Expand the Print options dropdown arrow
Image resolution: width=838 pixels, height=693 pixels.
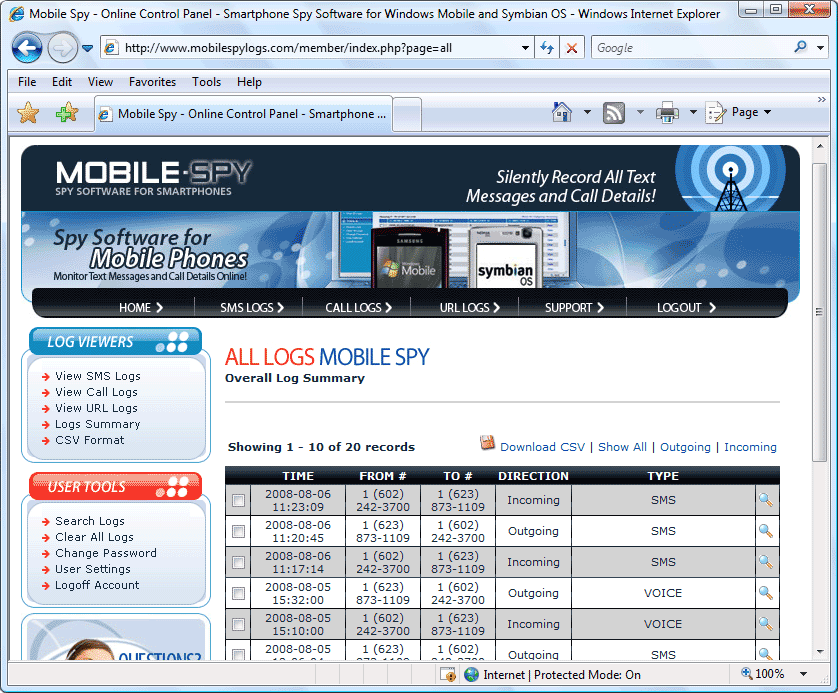click(x=693, y=112)
